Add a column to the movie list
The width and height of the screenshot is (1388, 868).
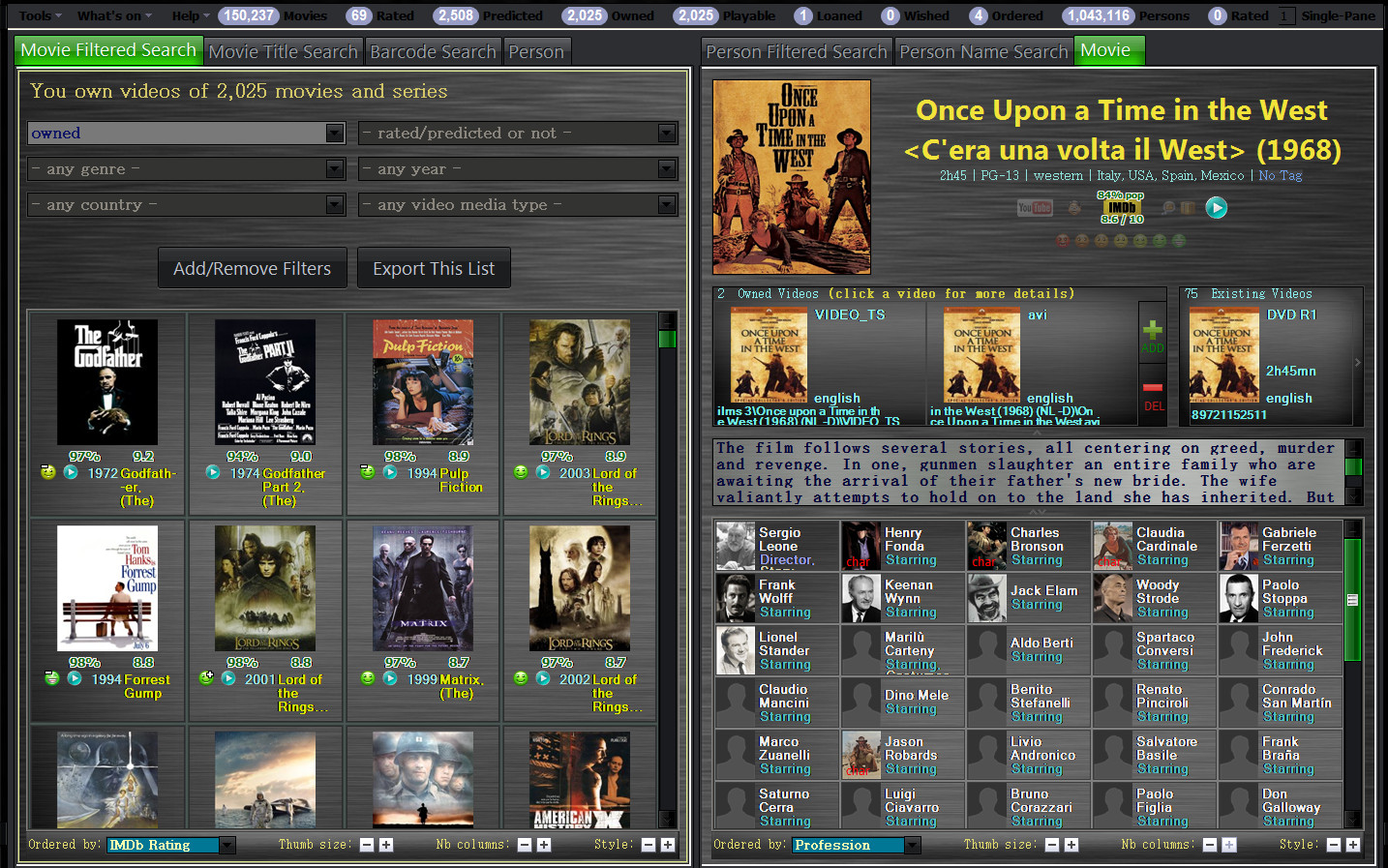pos(544,845)
